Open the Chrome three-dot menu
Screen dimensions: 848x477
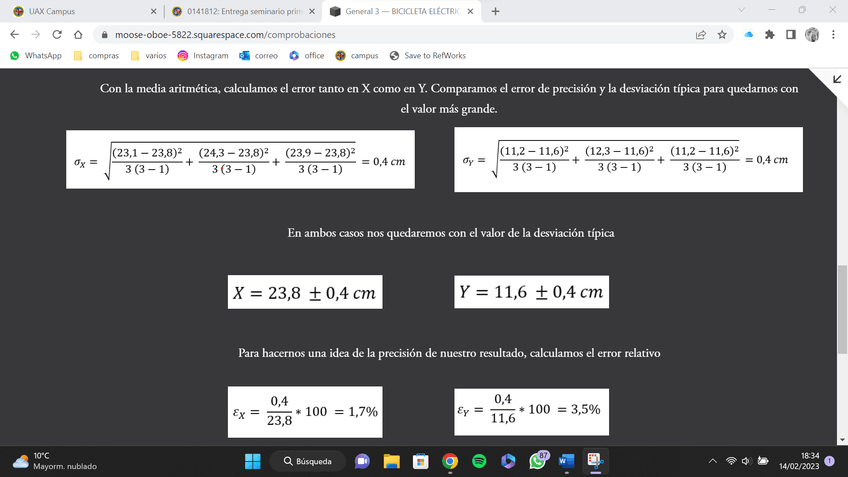(833, 35)
